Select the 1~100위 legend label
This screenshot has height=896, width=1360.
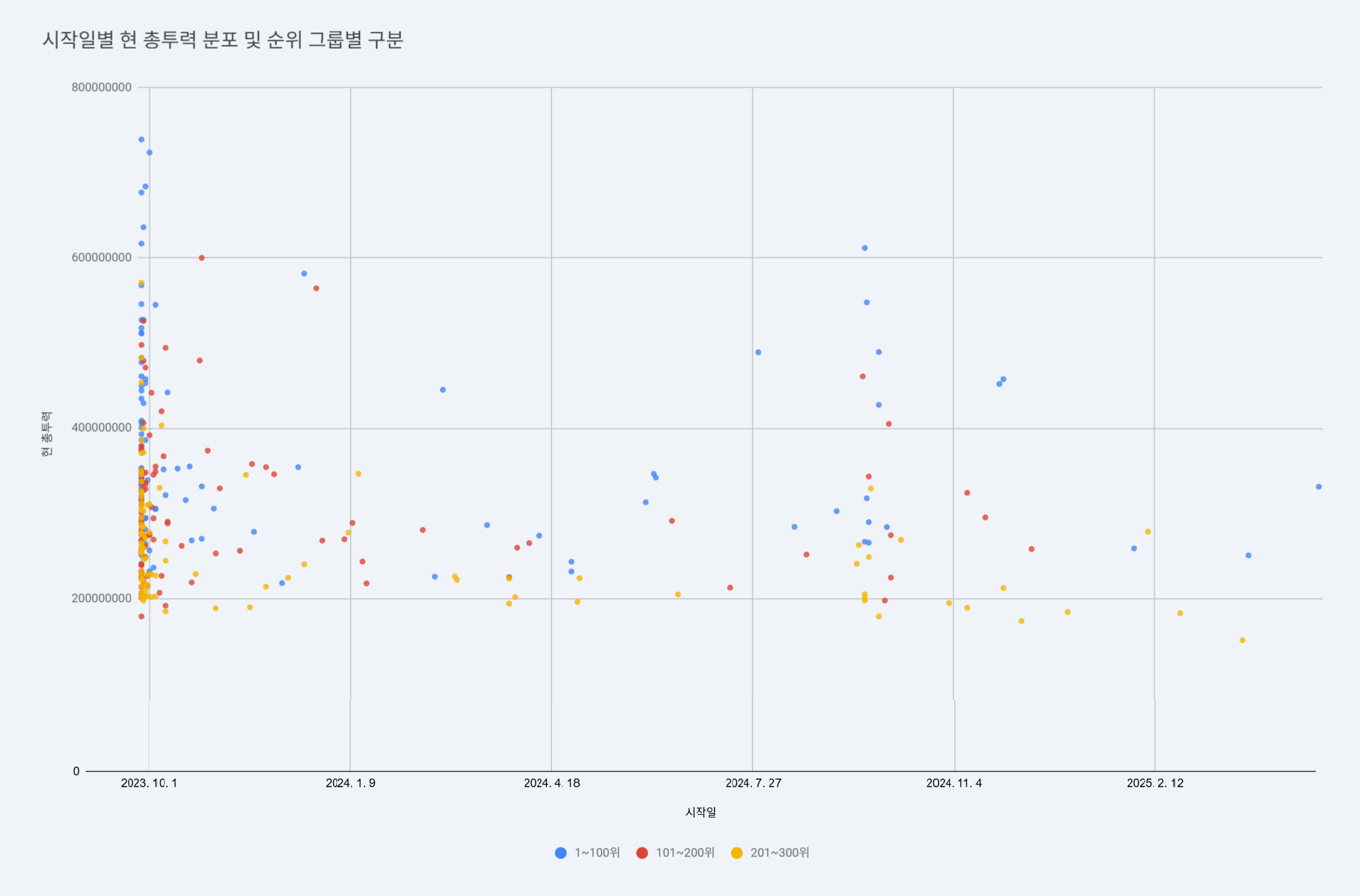pyautogui.click(x=597, y=853)
